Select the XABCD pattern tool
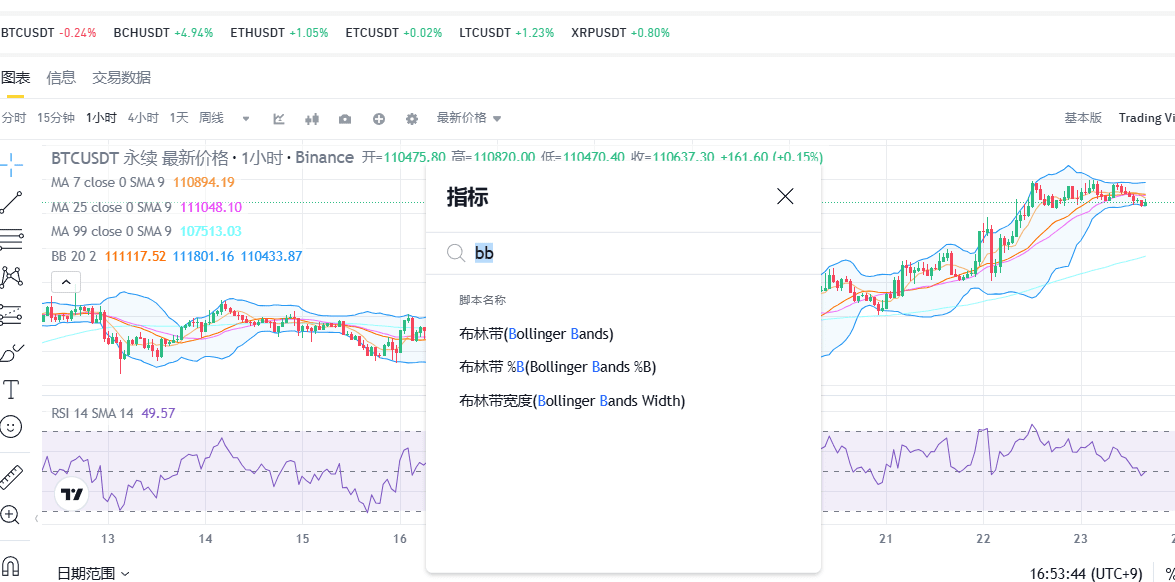The height and width of the screenshot is (582, 1175). [x=11, y=276]
